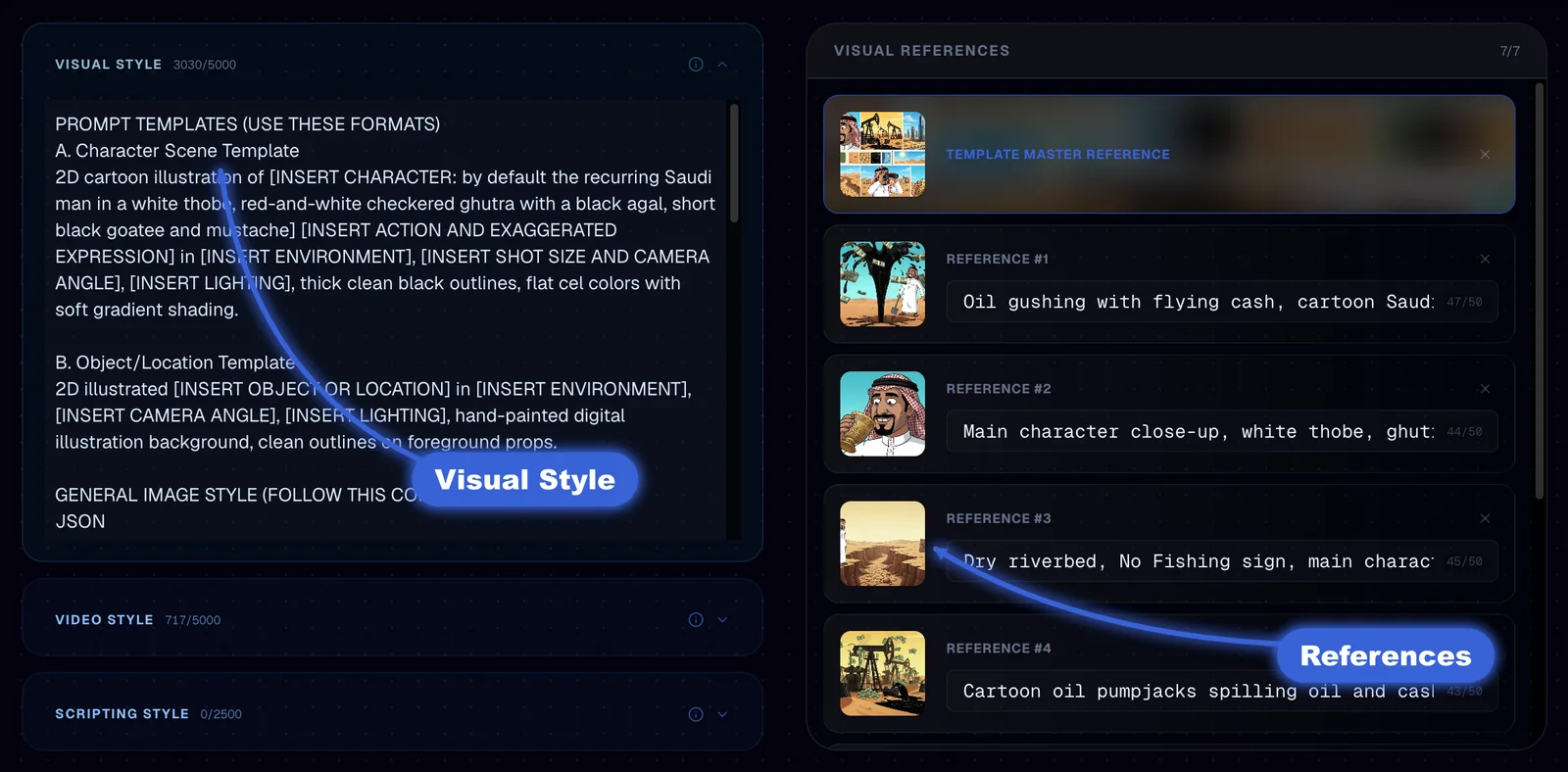
Task: Click the Reference #3 label
Action: pyautogui.click(x=999, y=518)
